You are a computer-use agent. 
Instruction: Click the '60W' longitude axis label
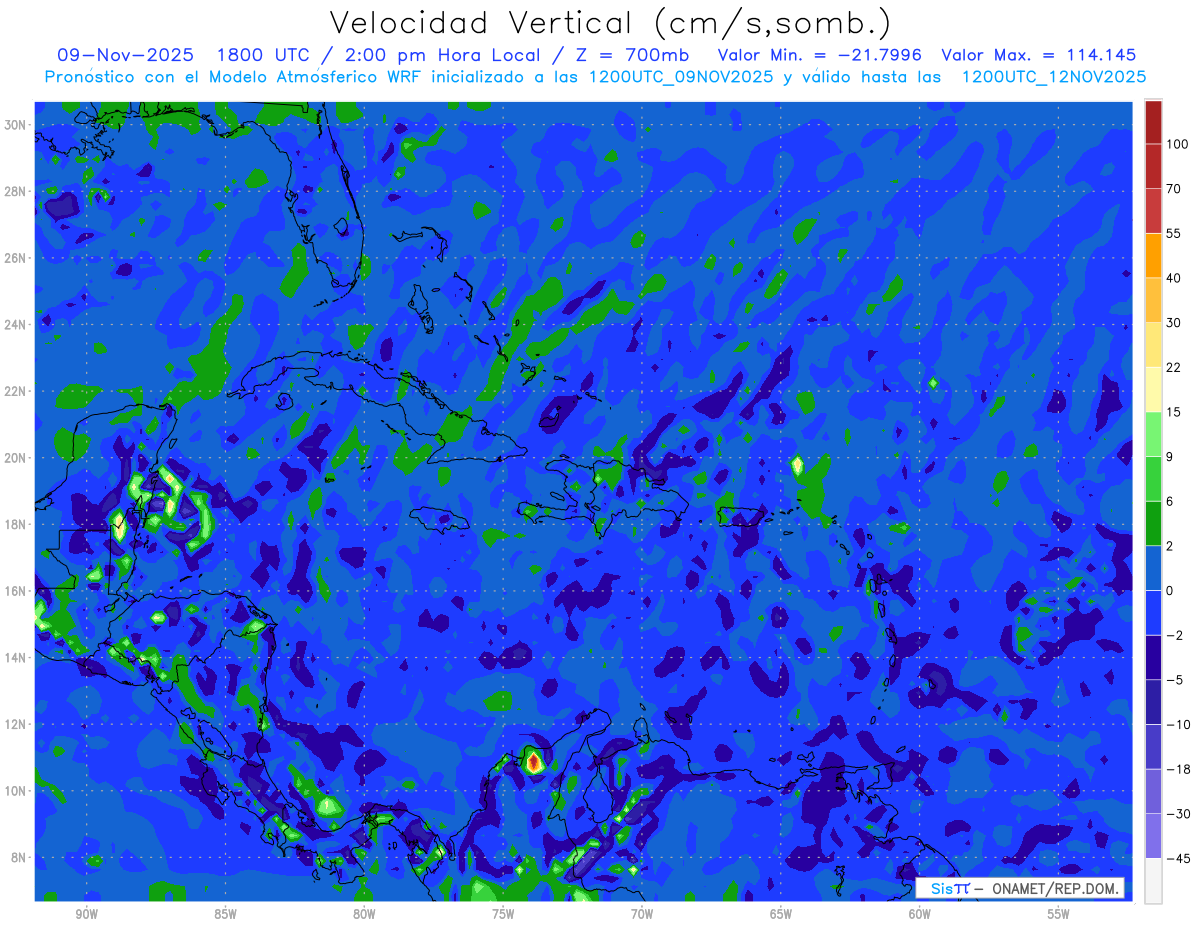[x=920, y=914]
